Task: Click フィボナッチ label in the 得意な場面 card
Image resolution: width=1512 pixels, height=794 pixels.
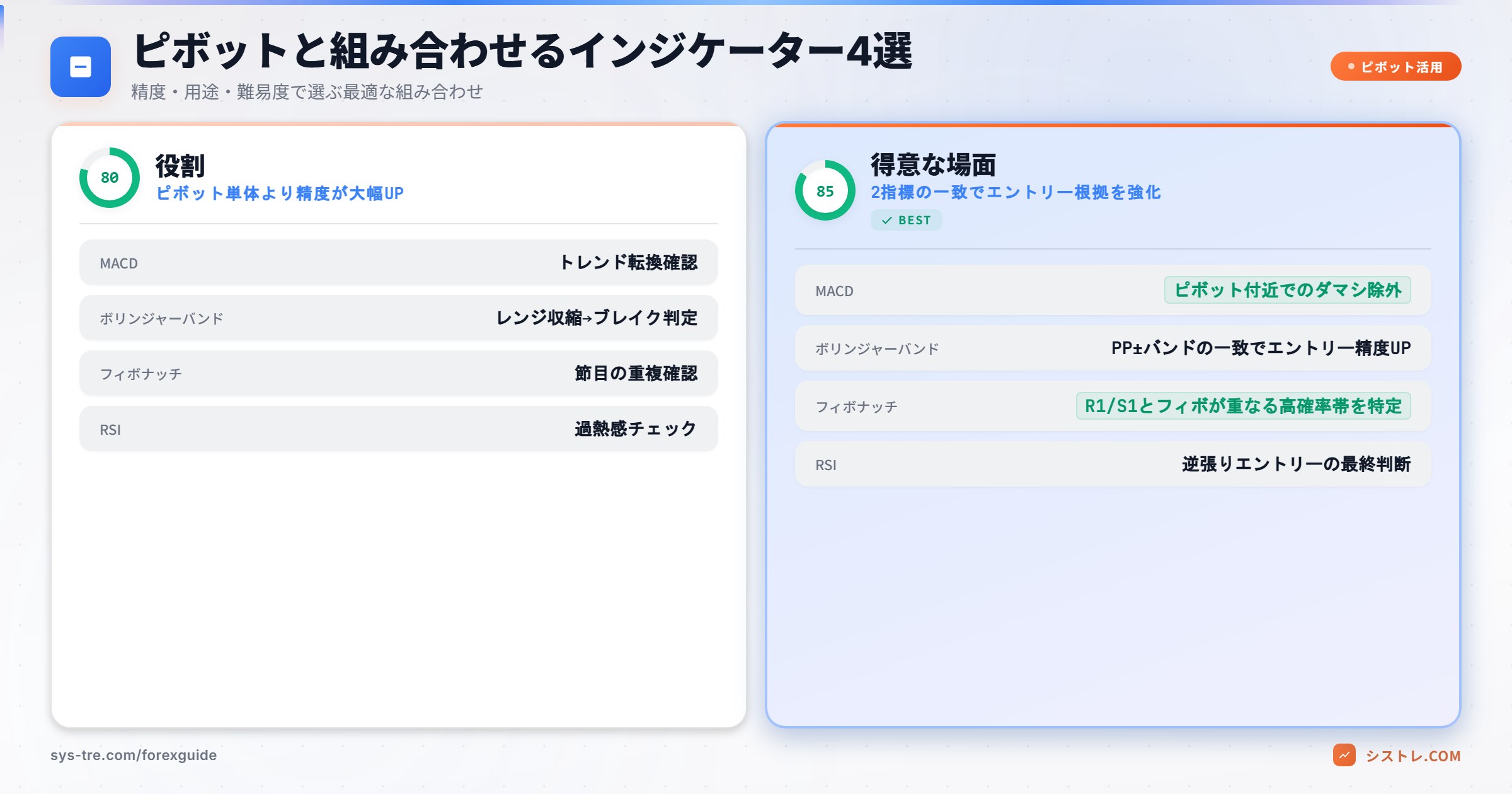Action: (856, 407)
